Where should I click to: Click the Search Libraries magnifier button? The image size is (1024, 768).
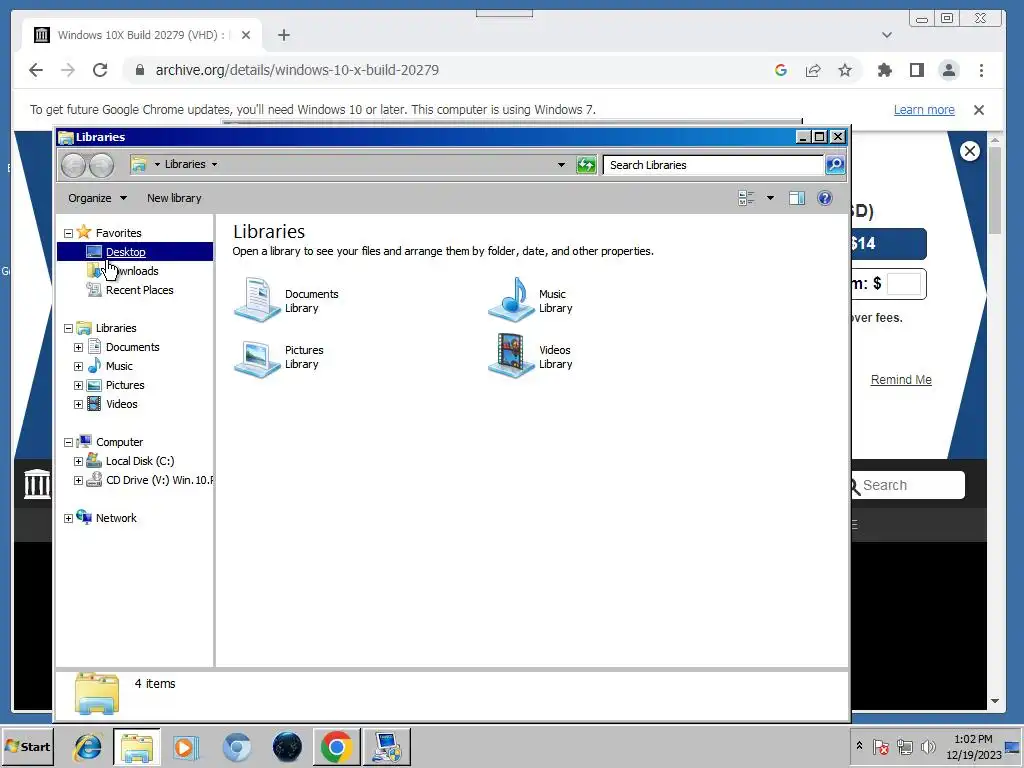click(835, 165)
